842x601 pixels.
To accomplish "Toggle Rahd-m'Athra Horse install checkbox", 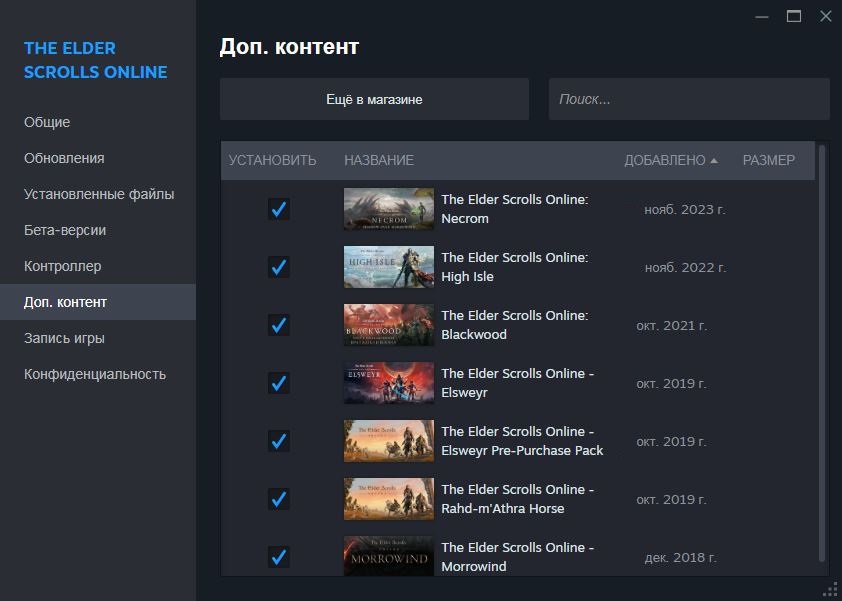I will [x=279, y=499].
